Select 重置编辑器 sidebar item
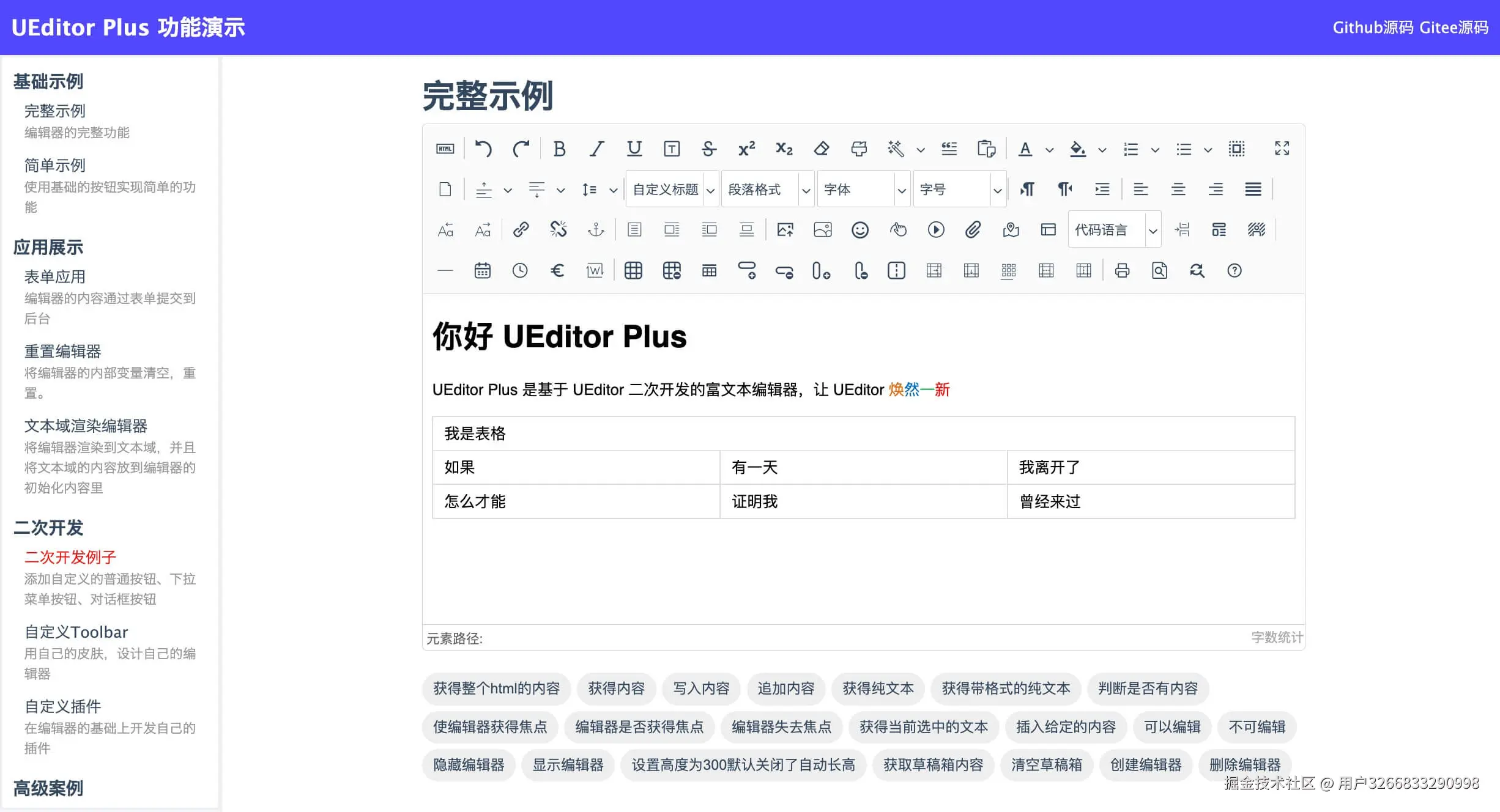Viewport: 1500px width, 812px height. [62, 351]
